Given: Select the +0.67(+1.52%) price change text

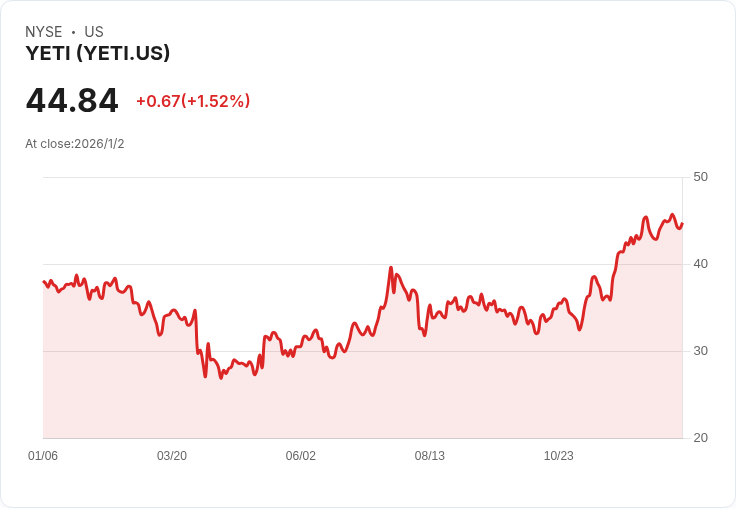Looking at the screenshot, I should [193, 101].
